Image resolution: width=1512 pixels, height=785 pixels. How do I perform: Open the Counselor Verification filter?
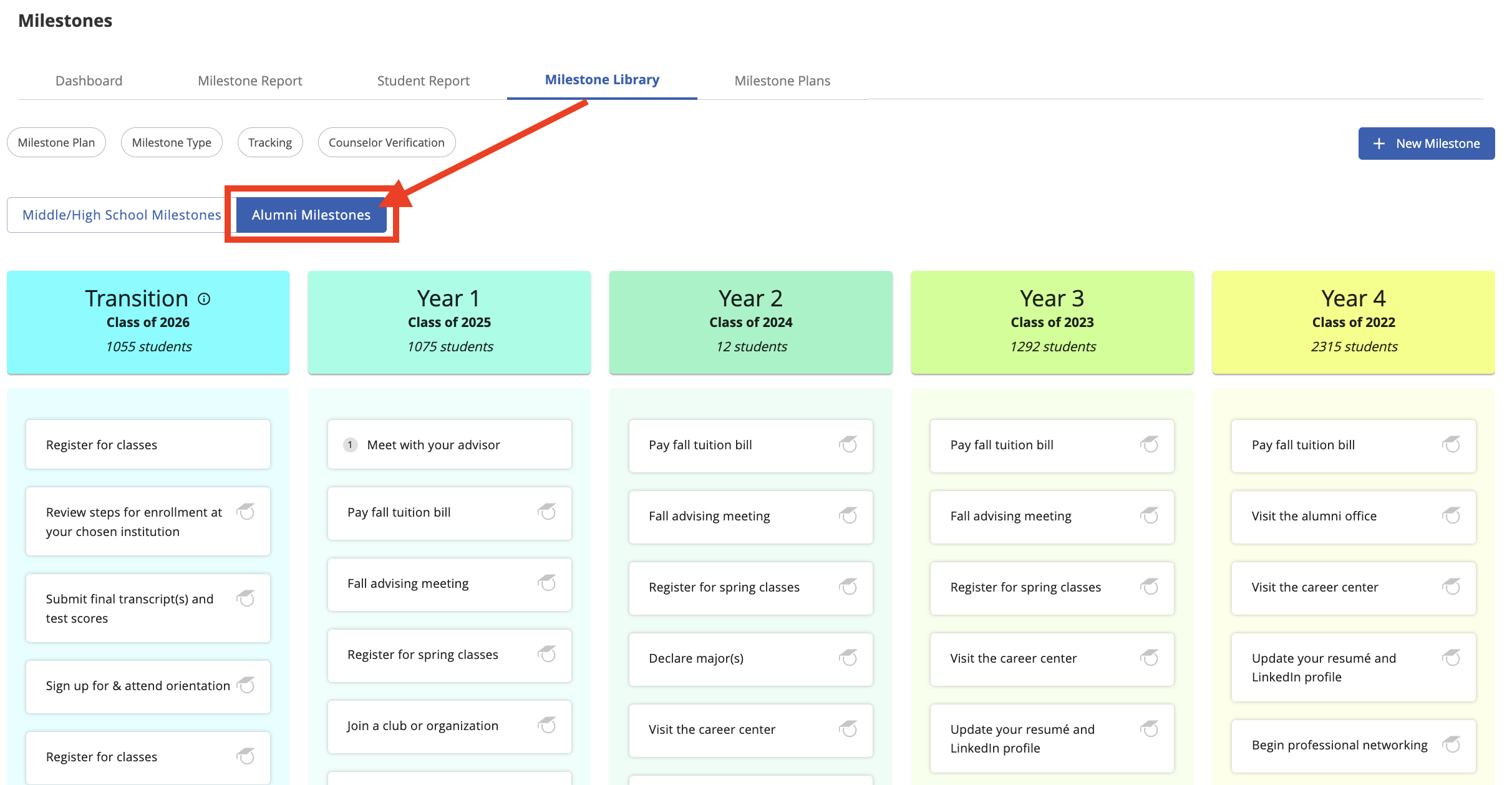tap(386, 142)
